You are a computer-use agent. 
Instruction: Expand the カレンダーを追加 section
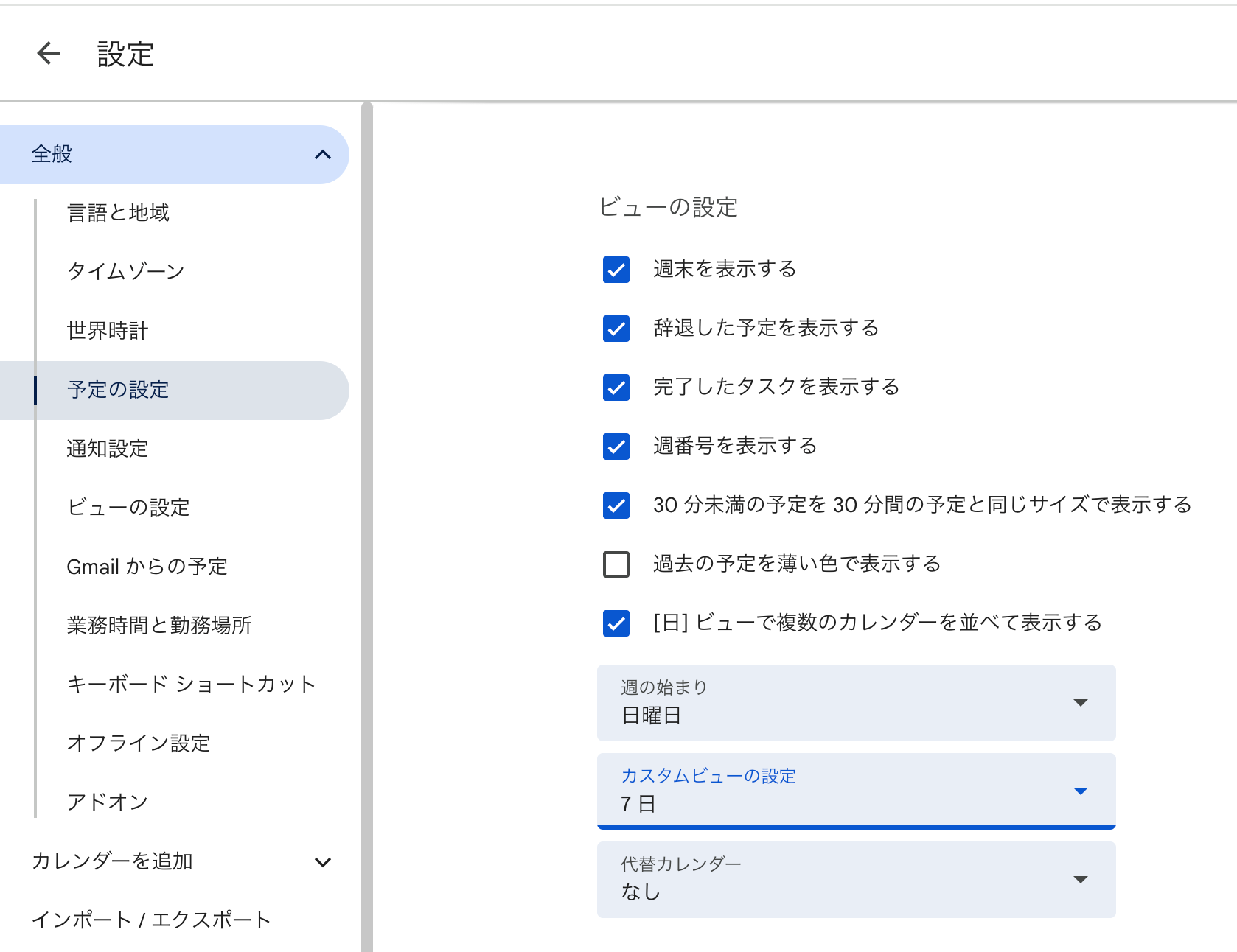click(322, 861)
